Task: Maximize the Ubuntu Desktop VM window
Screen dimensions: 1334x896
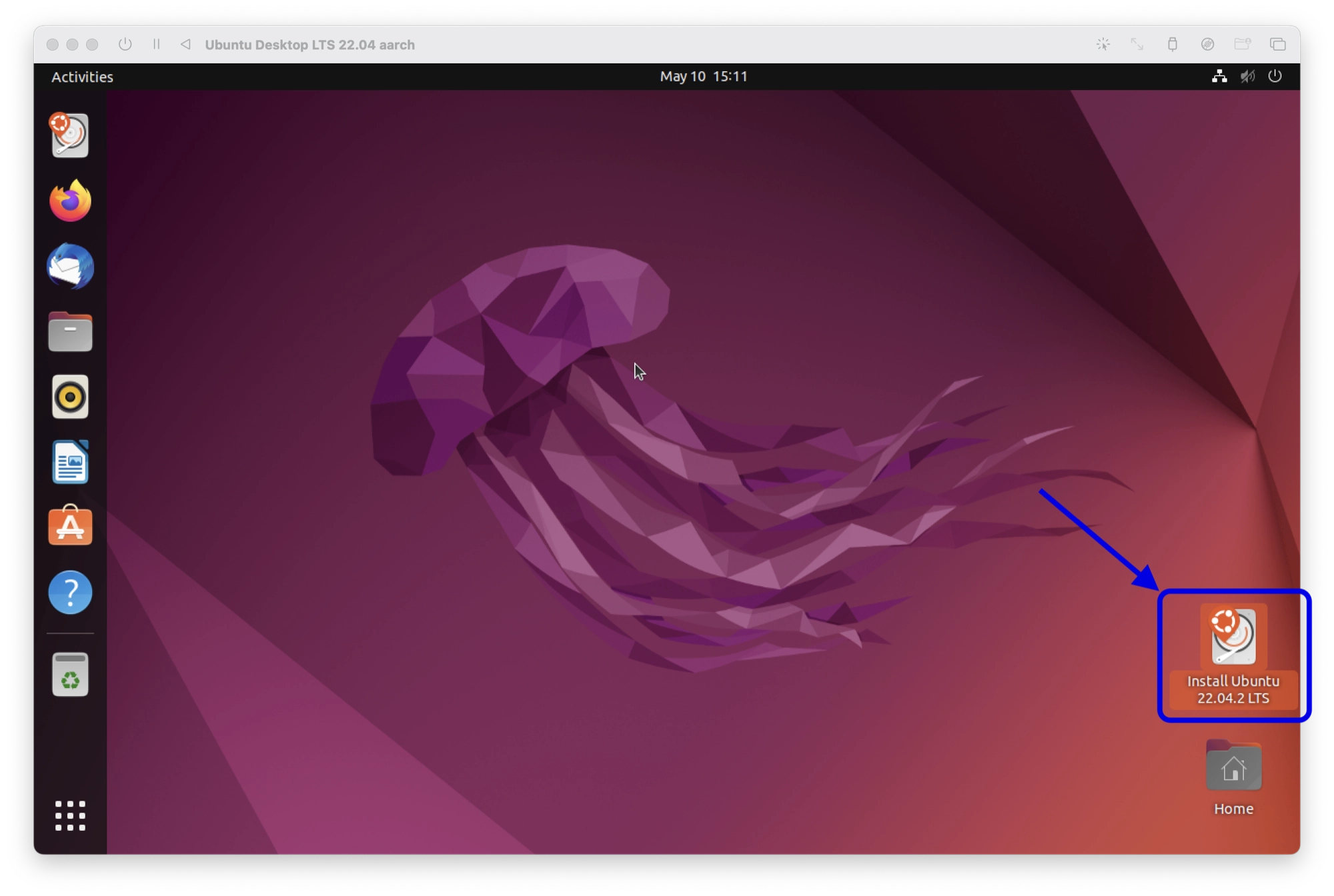Action: tap(93, 45)
